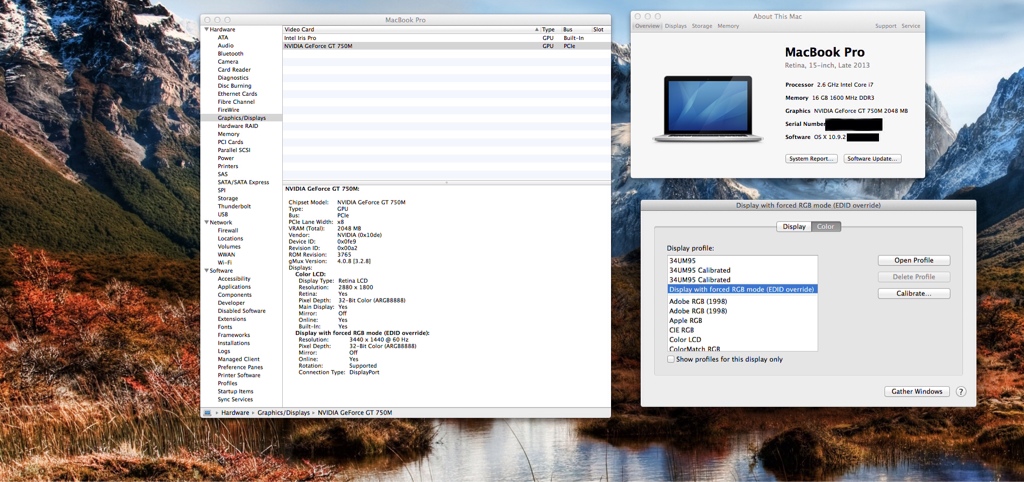Select Disc Burning entry
The height and width of the screenshot is (482, 1024).
[234, 86]
